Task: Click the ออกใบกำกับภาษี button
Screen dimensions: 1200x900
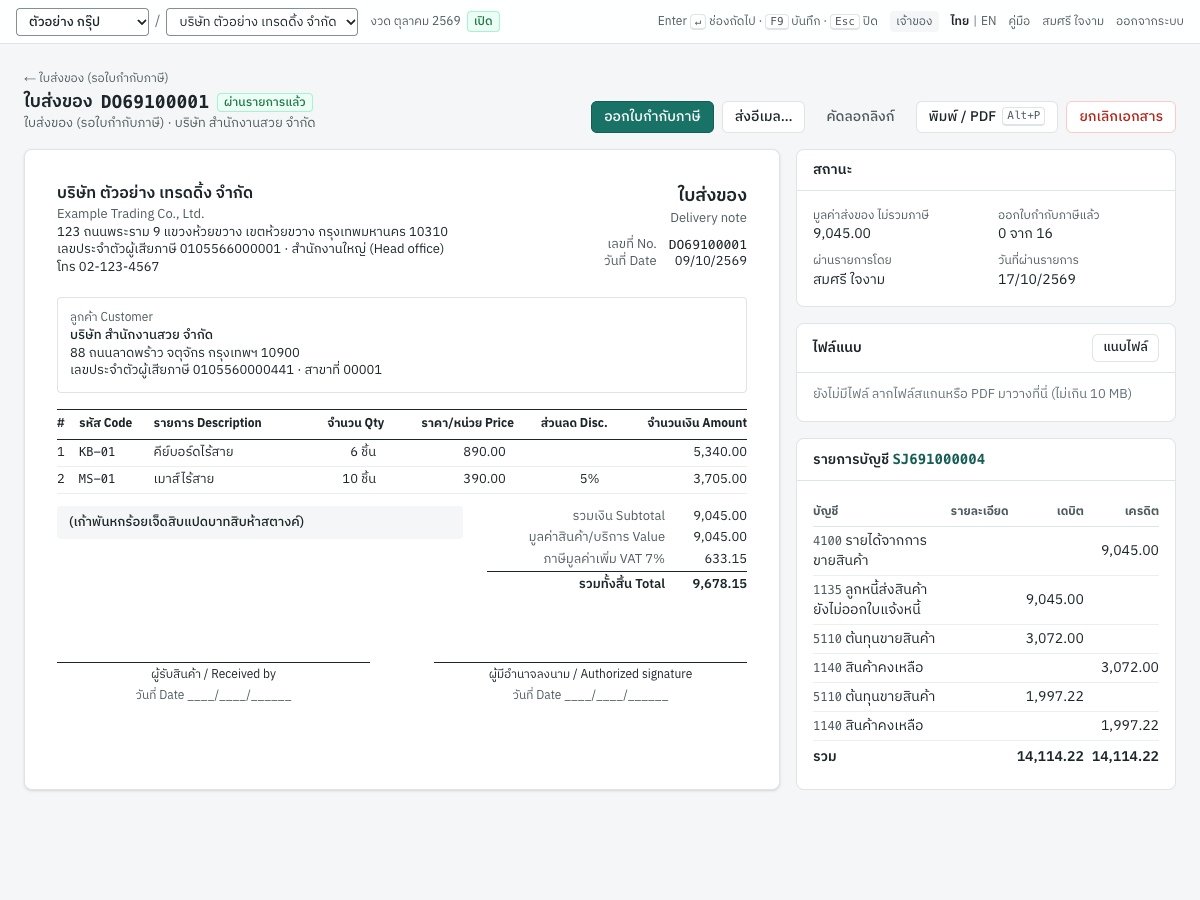Action: pos(652,117)
